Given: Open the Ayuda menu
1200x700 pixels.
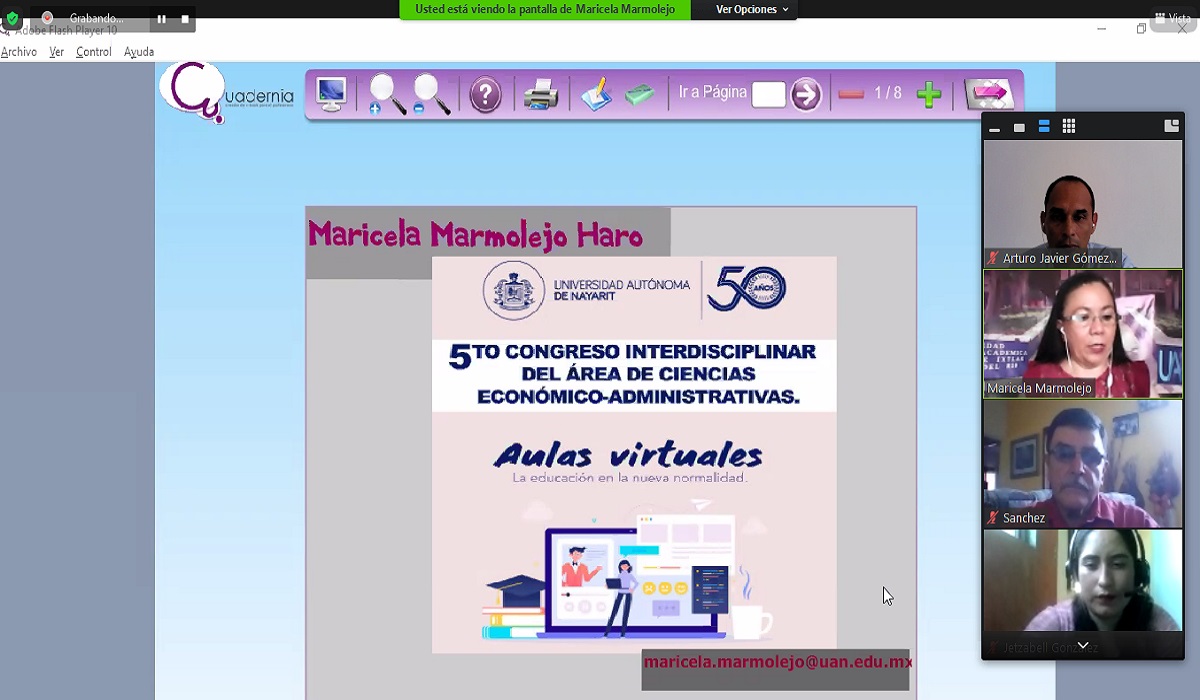Looking at the screenshot, I should 139,52.
